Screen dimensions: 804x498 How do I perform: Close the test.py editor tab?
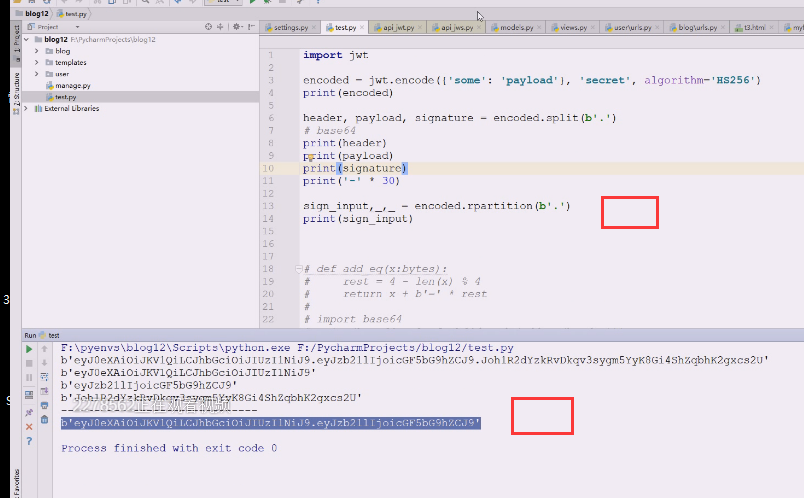362,28
